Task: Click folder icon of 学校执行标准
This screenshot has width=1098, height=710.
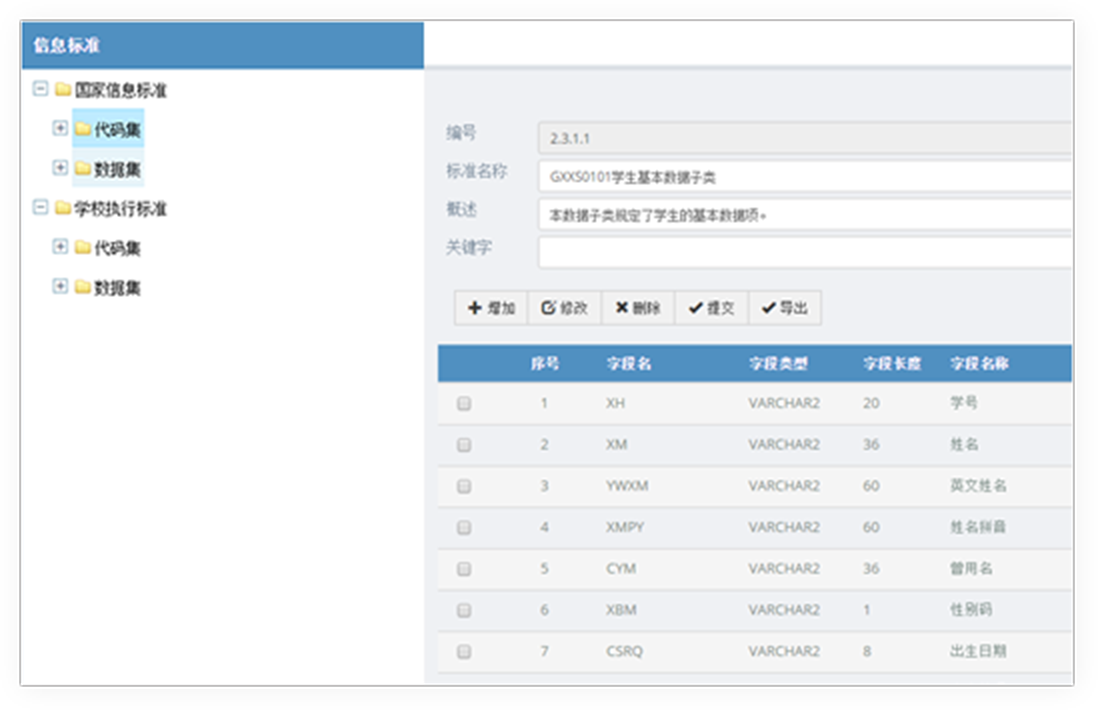Action: point(63,209)
